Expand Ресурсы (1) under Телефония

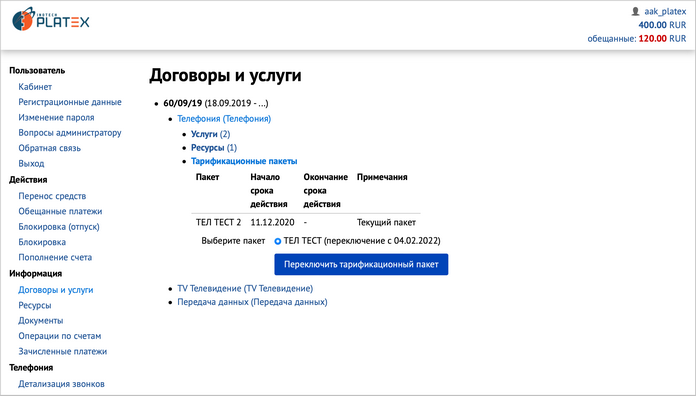(x=214, y=148)
